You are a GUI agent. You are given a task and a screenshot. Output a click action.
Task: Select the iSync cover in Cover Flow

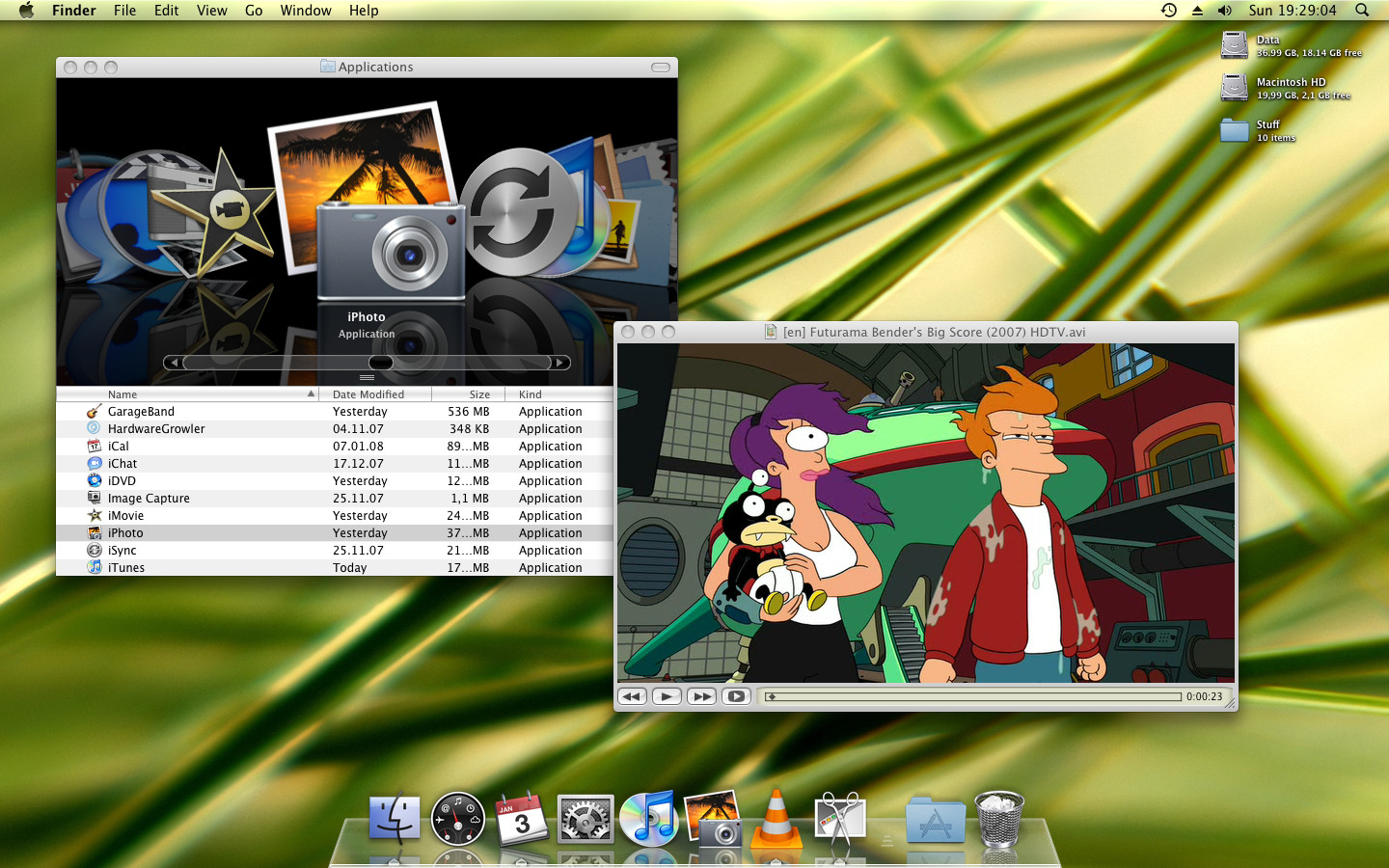(x=521, y=212)
